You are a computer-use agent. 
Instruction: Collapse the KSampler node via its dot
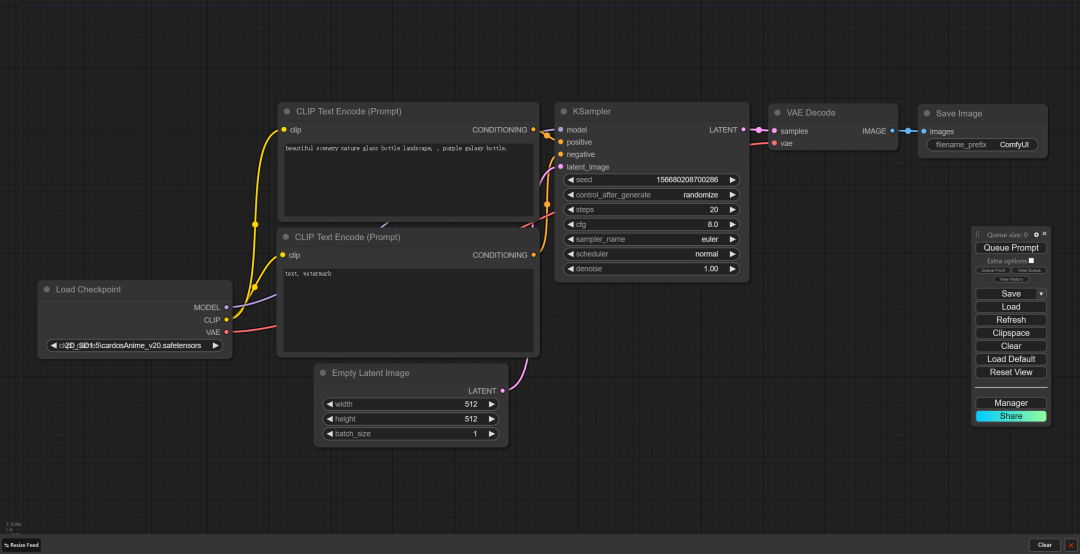tap(564, 112)
